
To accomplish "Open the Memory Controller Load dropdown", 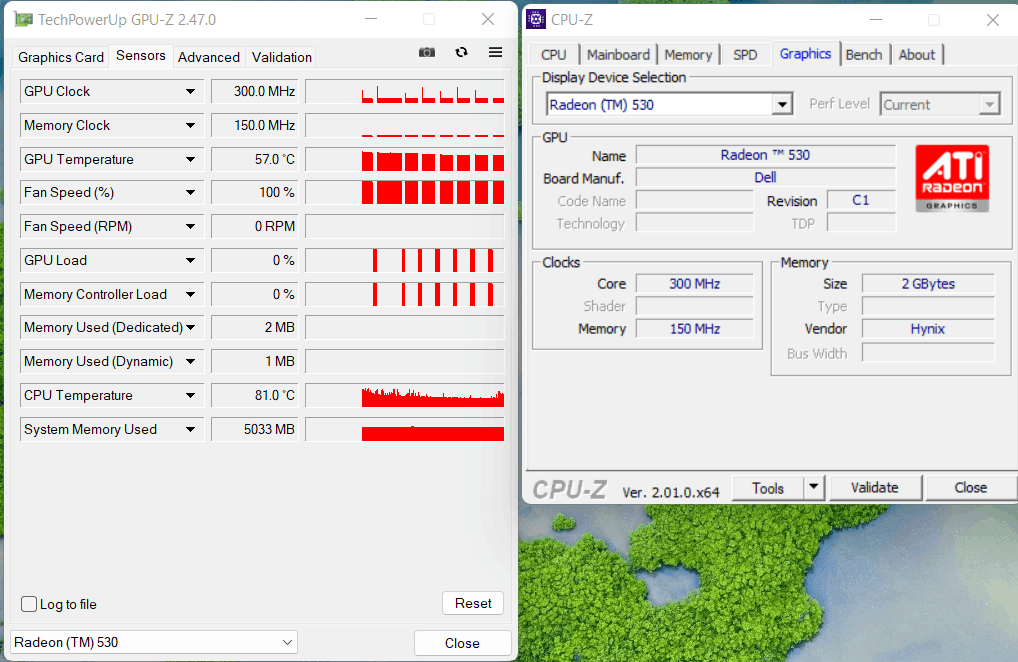I will tap(190, 294).
